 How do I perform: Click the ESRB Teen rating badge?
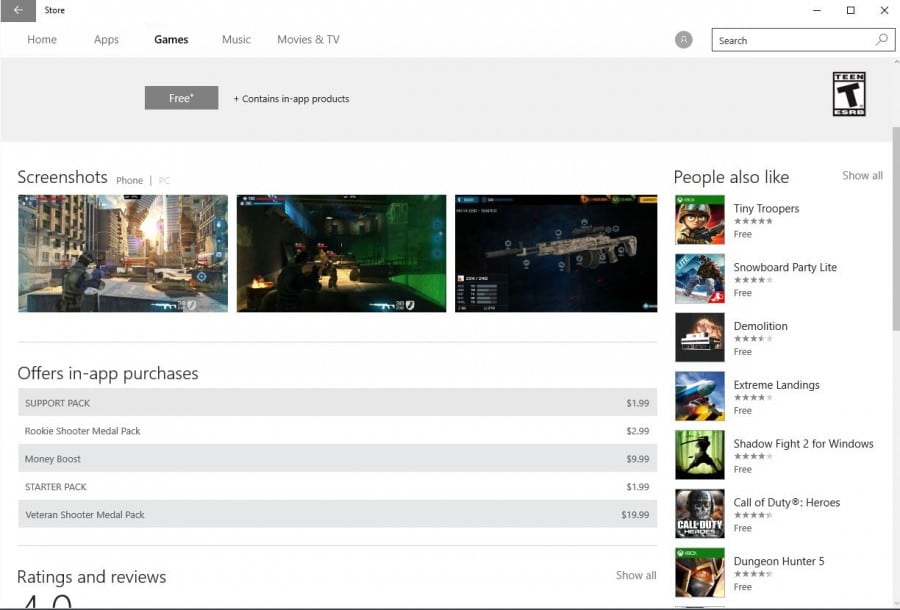[851, 93]
